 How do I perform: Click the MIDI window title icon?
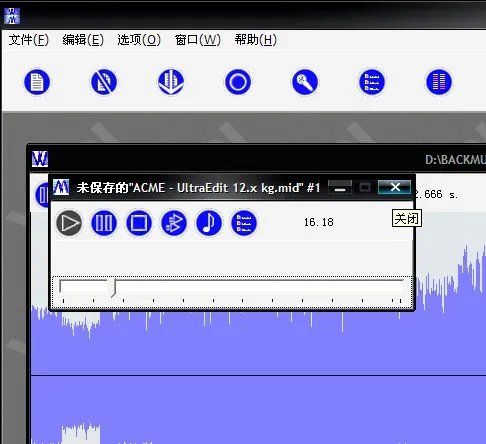[61, 187]
